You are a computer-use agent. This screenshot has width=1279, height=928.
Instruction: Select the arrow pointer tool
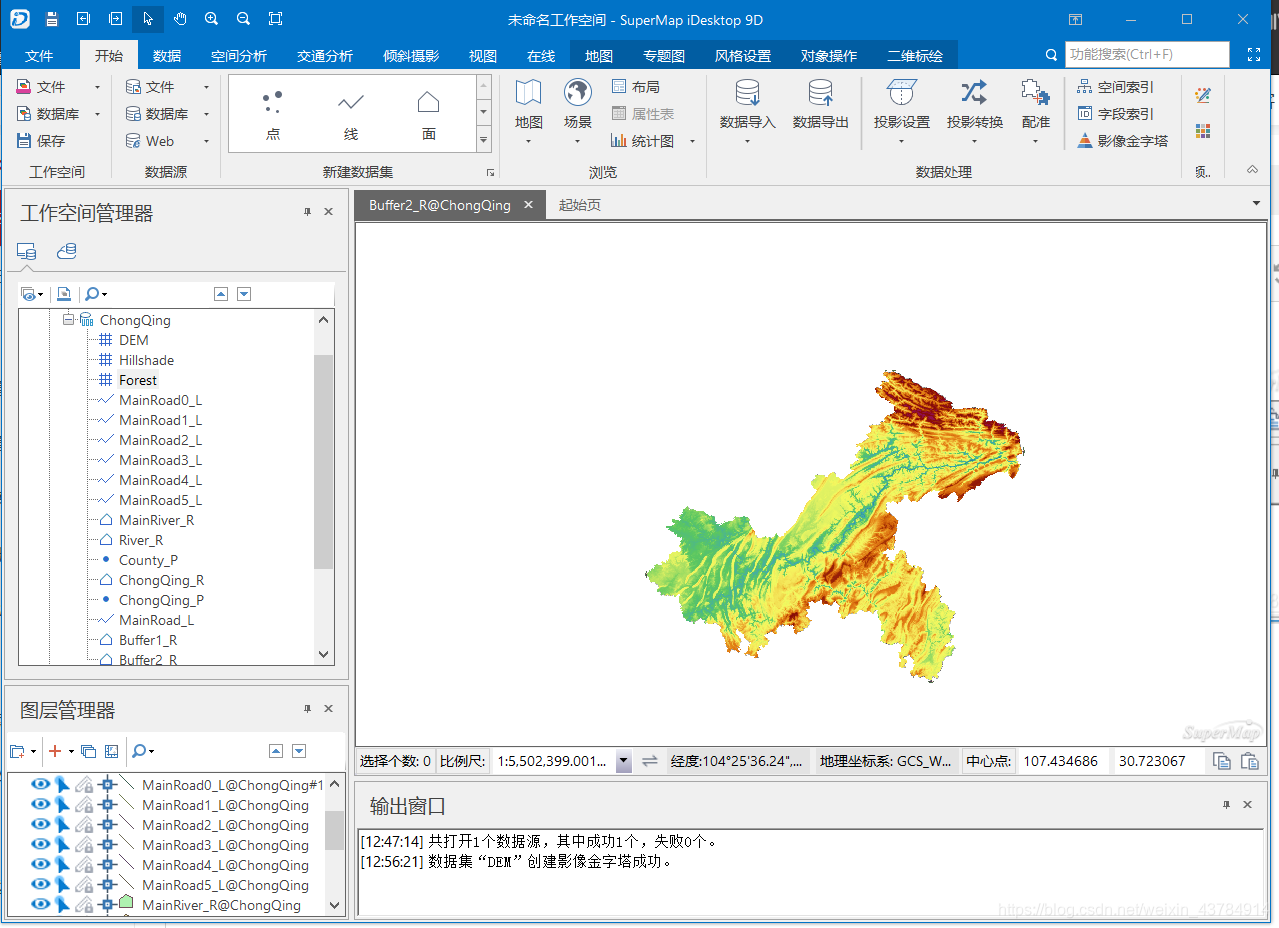click(148, 19)
